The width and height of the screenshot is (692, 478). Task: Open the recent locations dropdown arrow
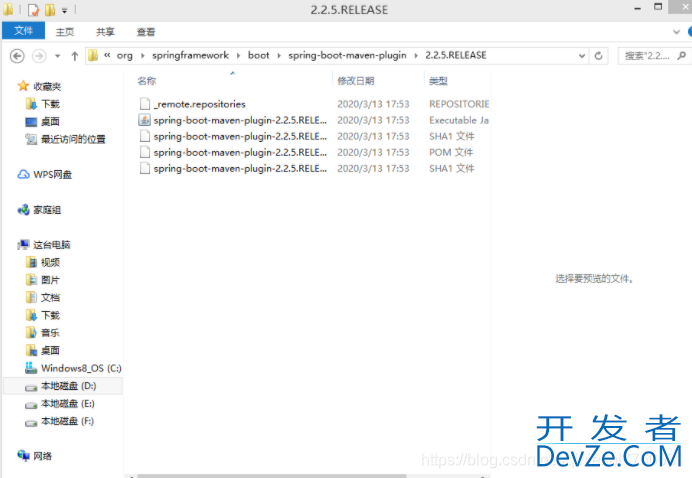(57, 56)
